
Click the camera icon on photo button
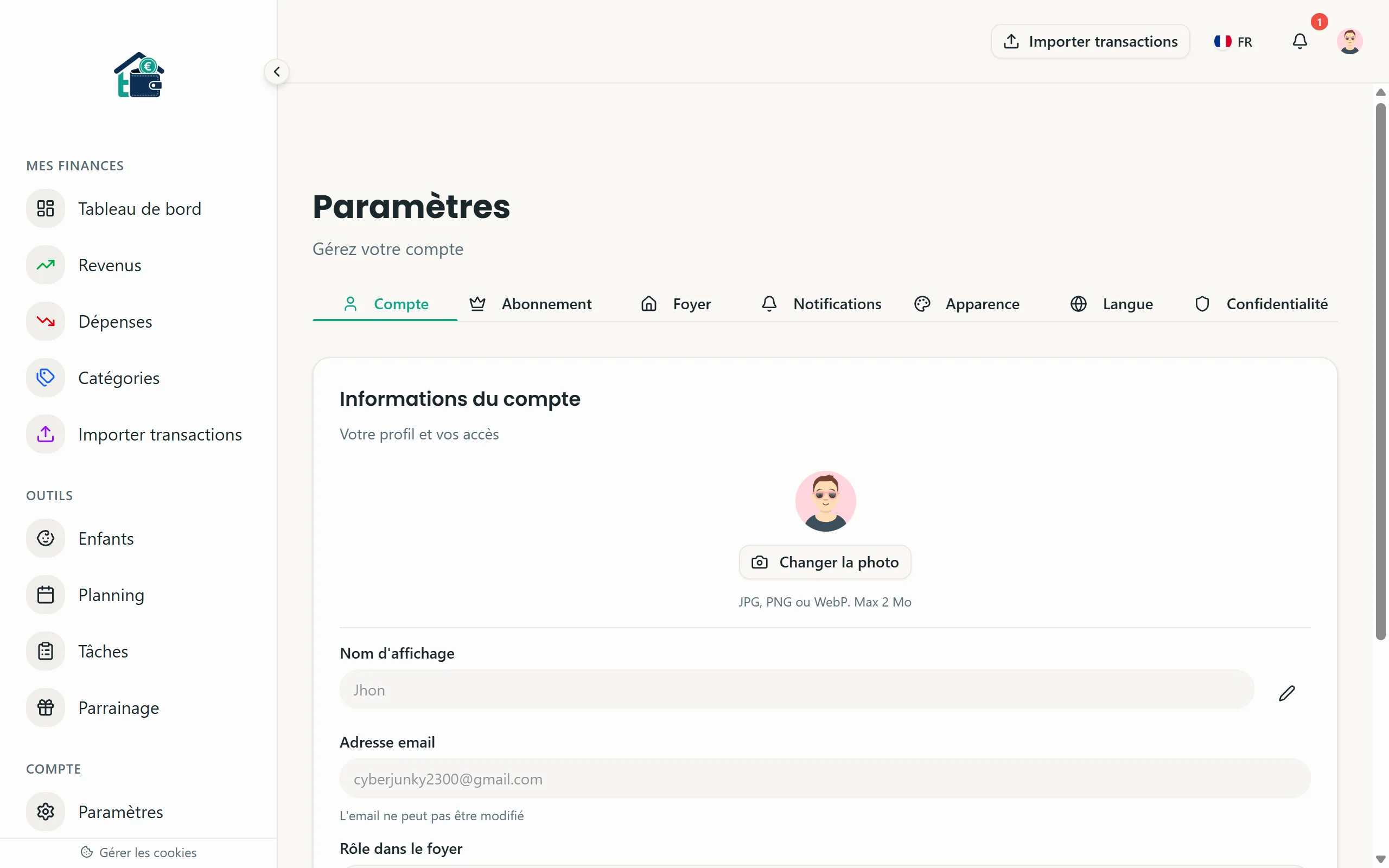(760, 562)
